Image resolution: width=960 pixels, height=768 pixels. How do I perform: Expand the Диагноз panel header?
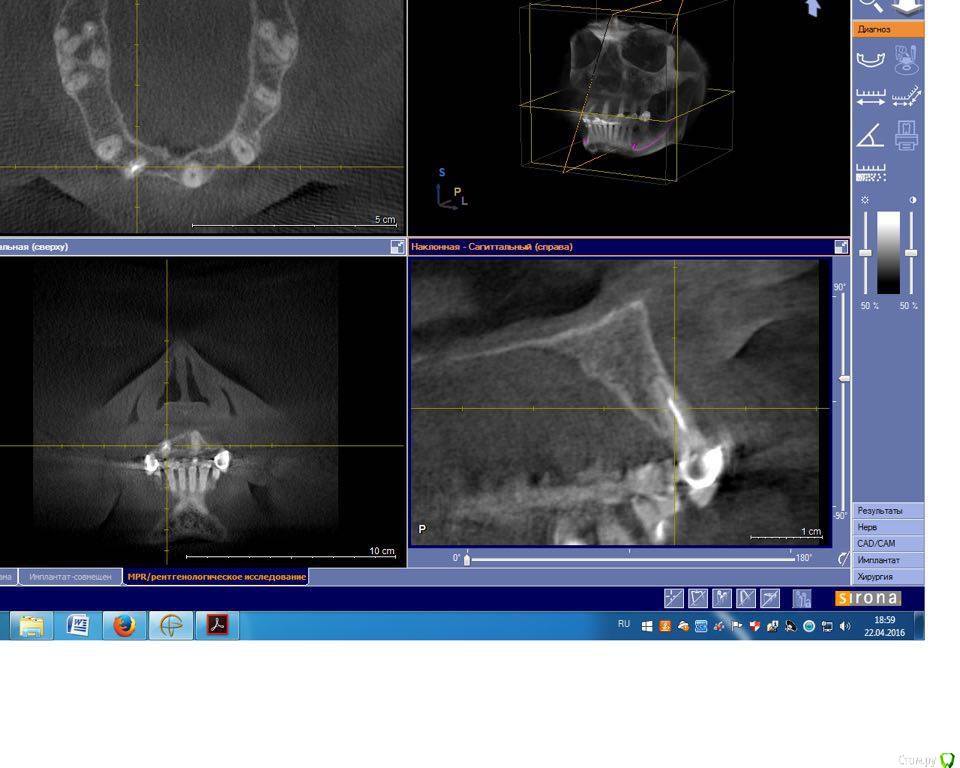click(888, 30)
